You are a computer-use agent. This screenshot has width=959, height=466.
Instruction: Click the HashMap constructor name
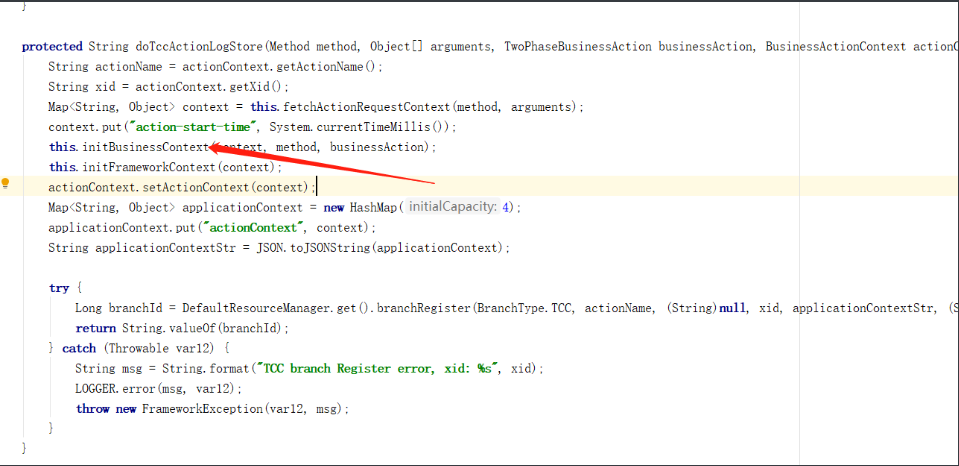point(374,207)
